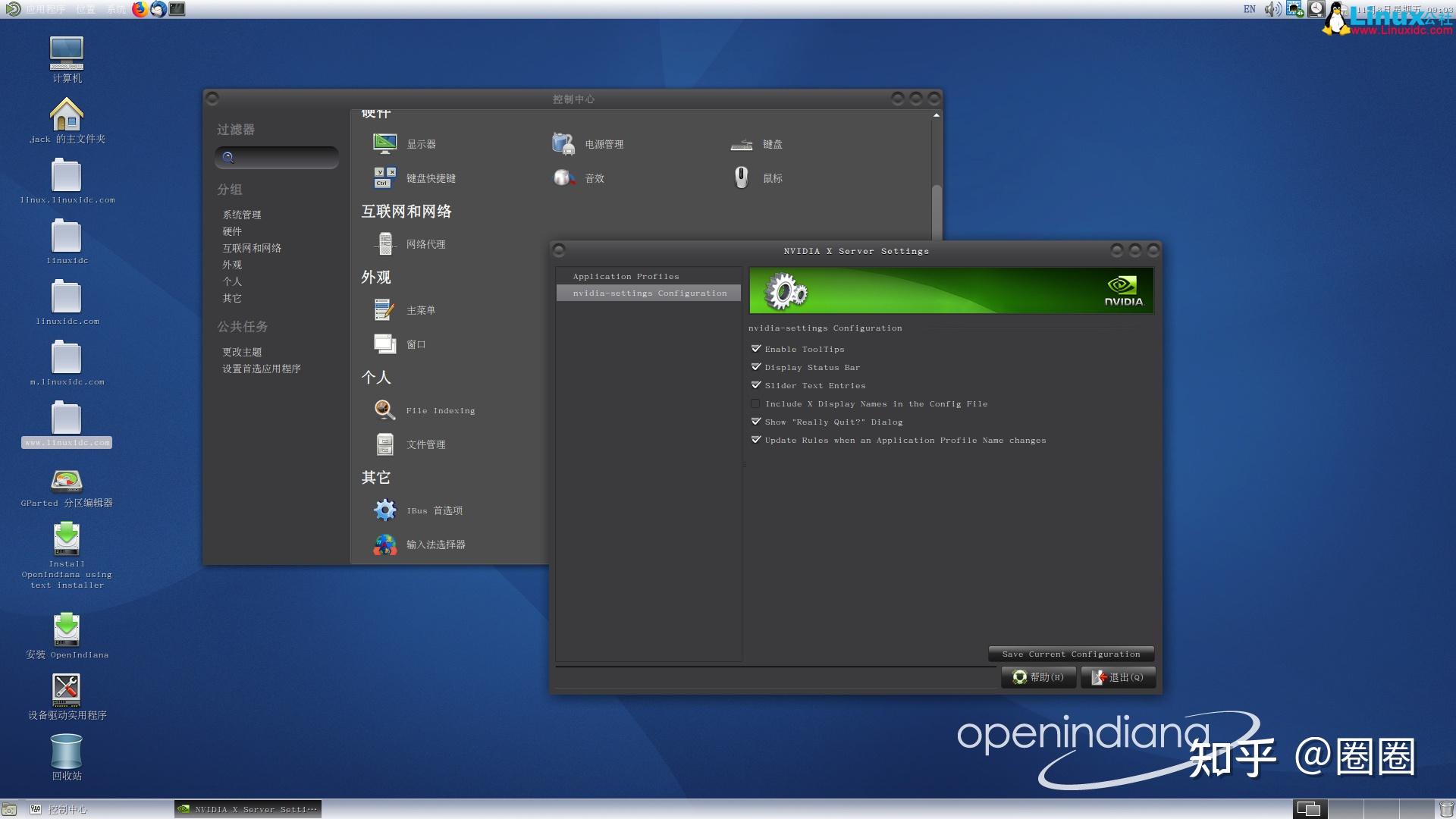The width and height of the screenshot is (1456, 819).
Task: Open the Device Driver Utility desktop icon
Action: (67, 689)
